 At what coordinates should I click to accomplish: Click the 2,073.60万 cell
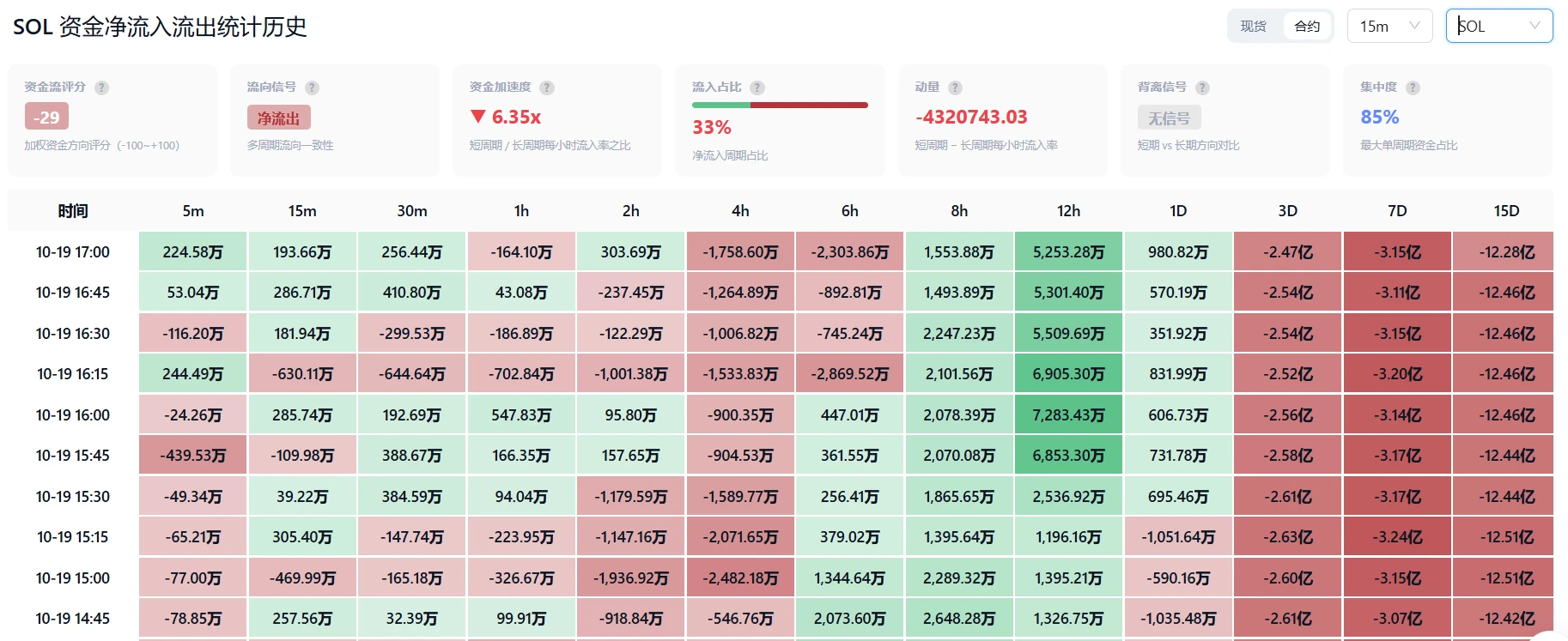(850, 619)
